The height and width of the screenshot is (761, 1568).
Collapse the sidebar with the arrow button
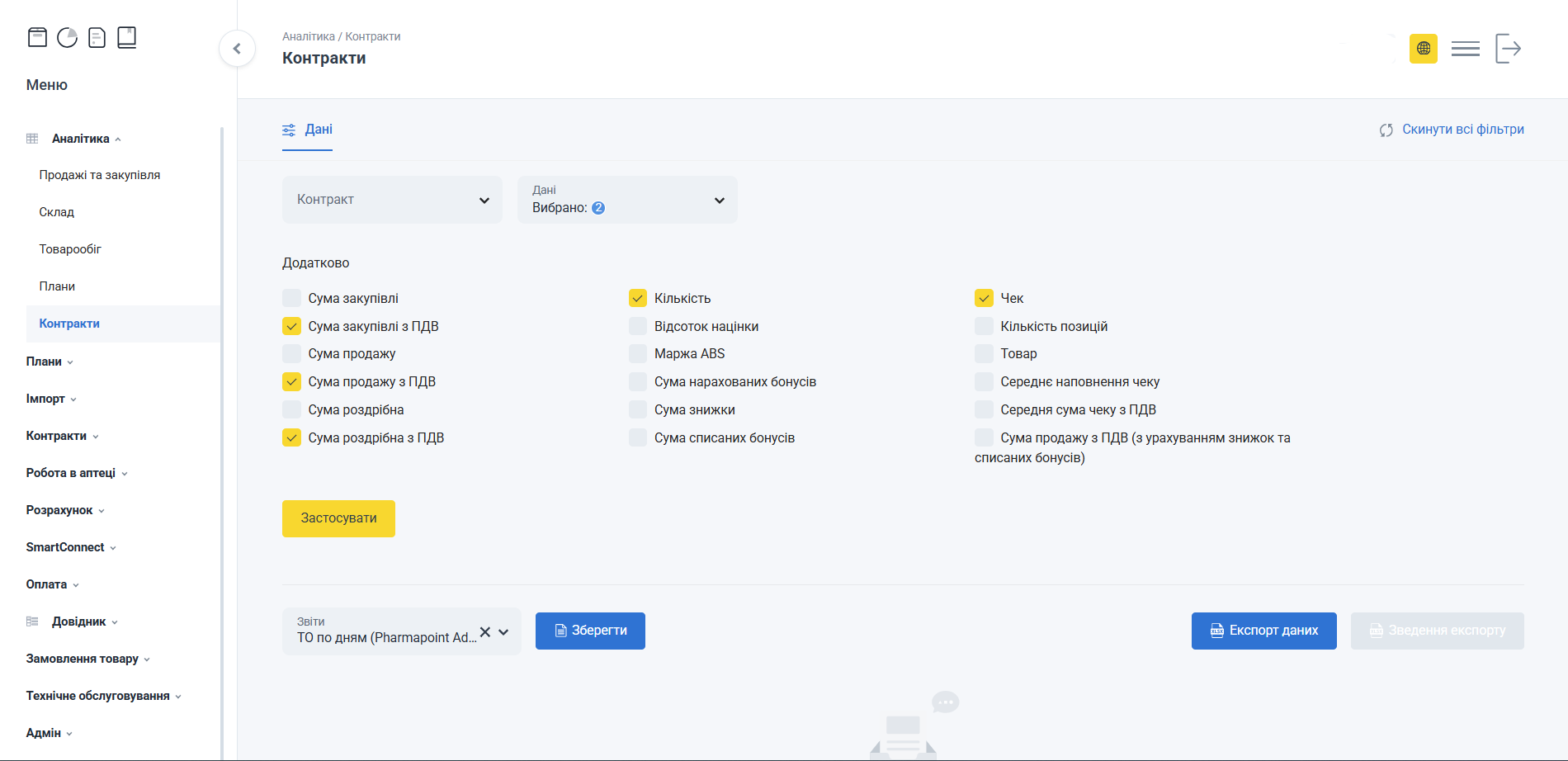(x=237, y=49)
